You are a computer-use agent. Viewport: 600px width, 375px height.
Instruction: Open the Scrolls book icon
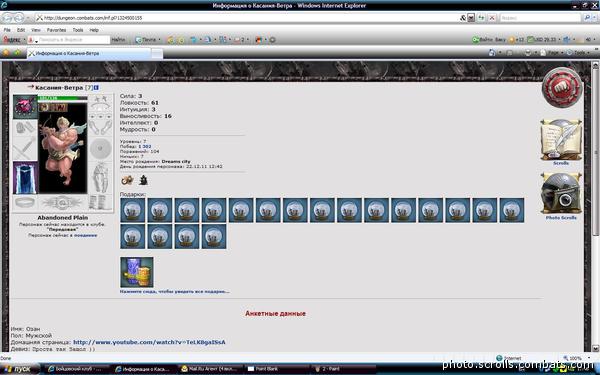point(561,140)
